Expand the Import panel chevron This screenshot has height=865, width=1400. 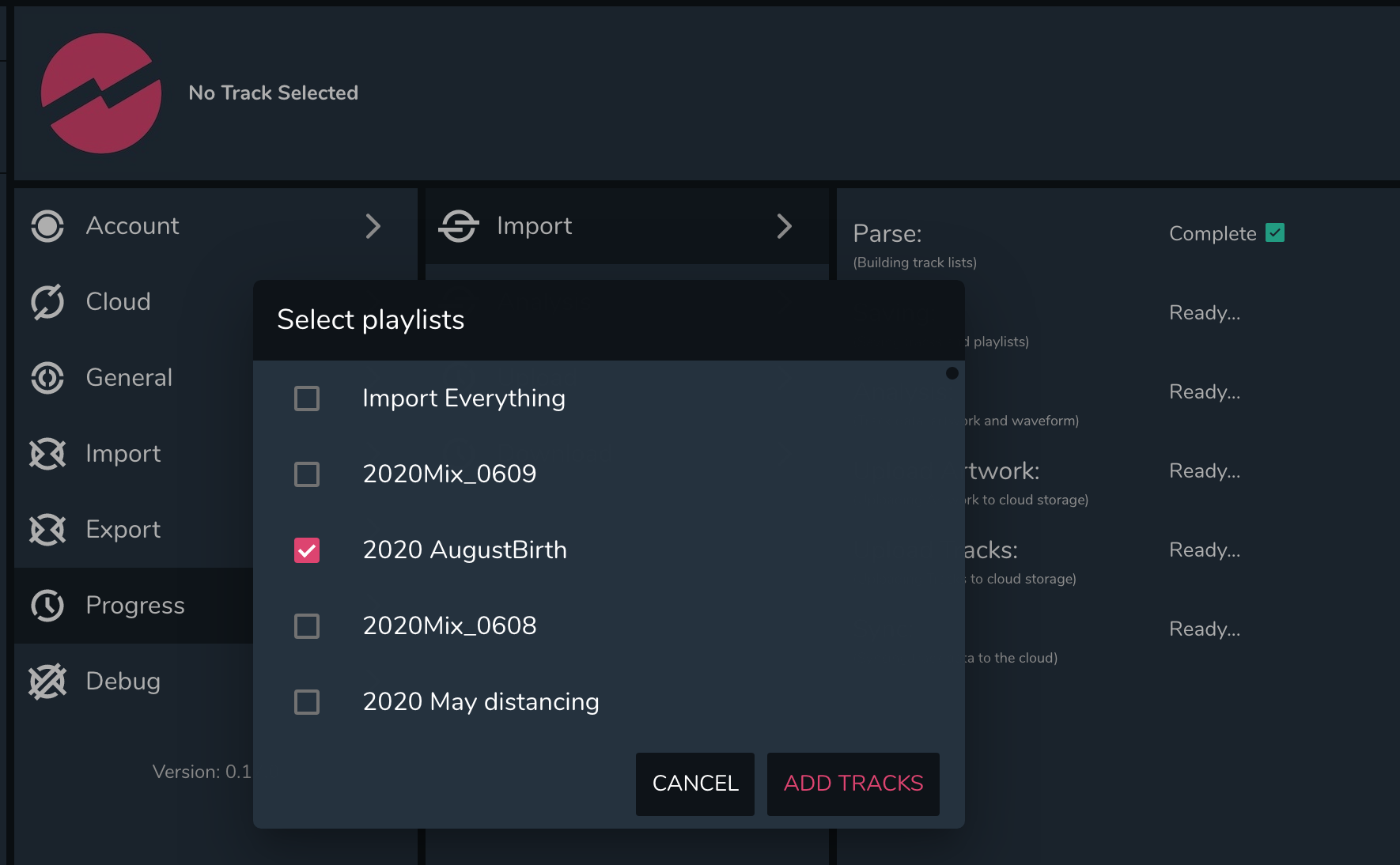[x=784, y=226]
